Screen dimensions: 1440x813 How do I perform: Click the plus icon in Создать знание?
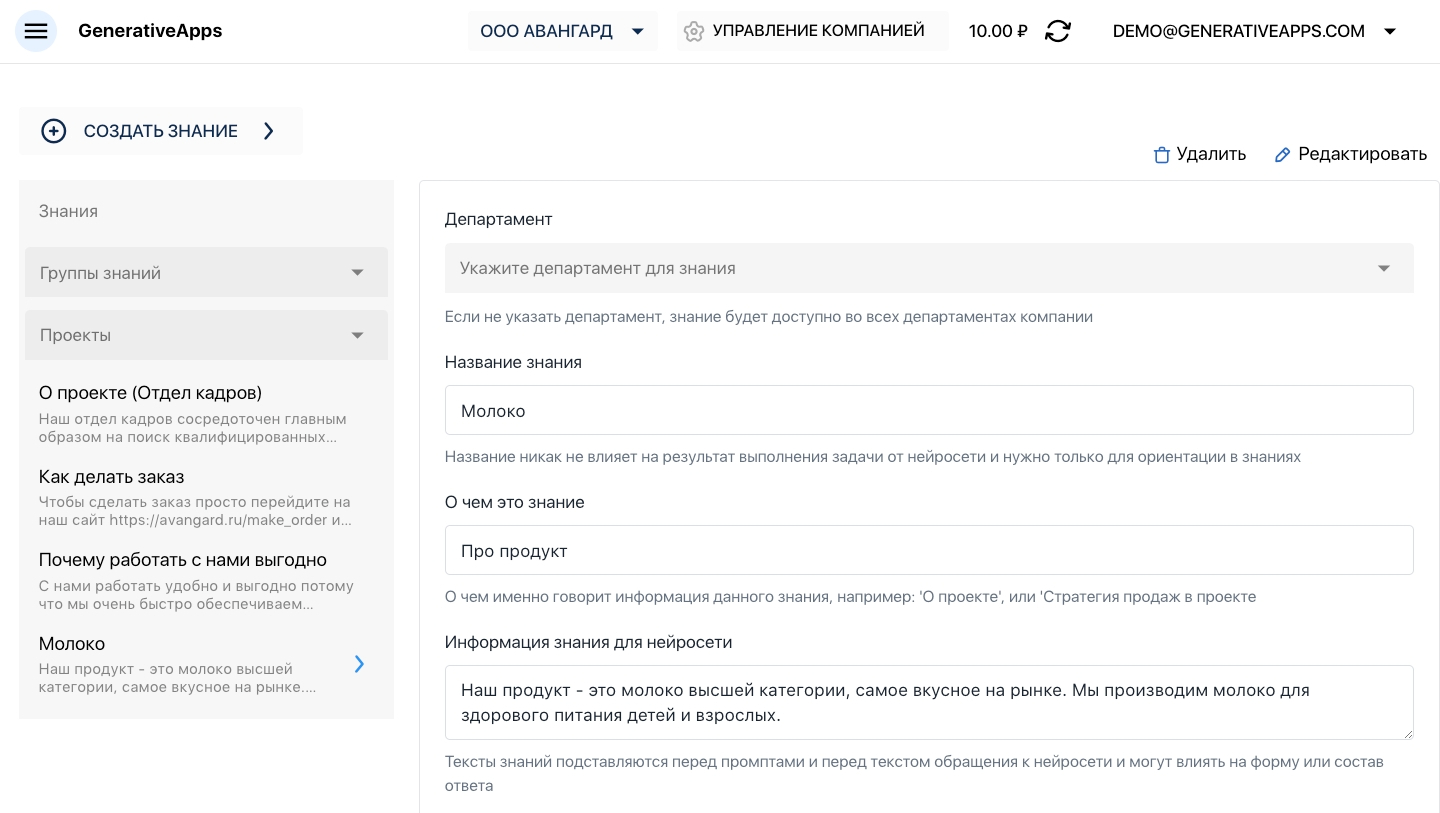pos(54,131)
